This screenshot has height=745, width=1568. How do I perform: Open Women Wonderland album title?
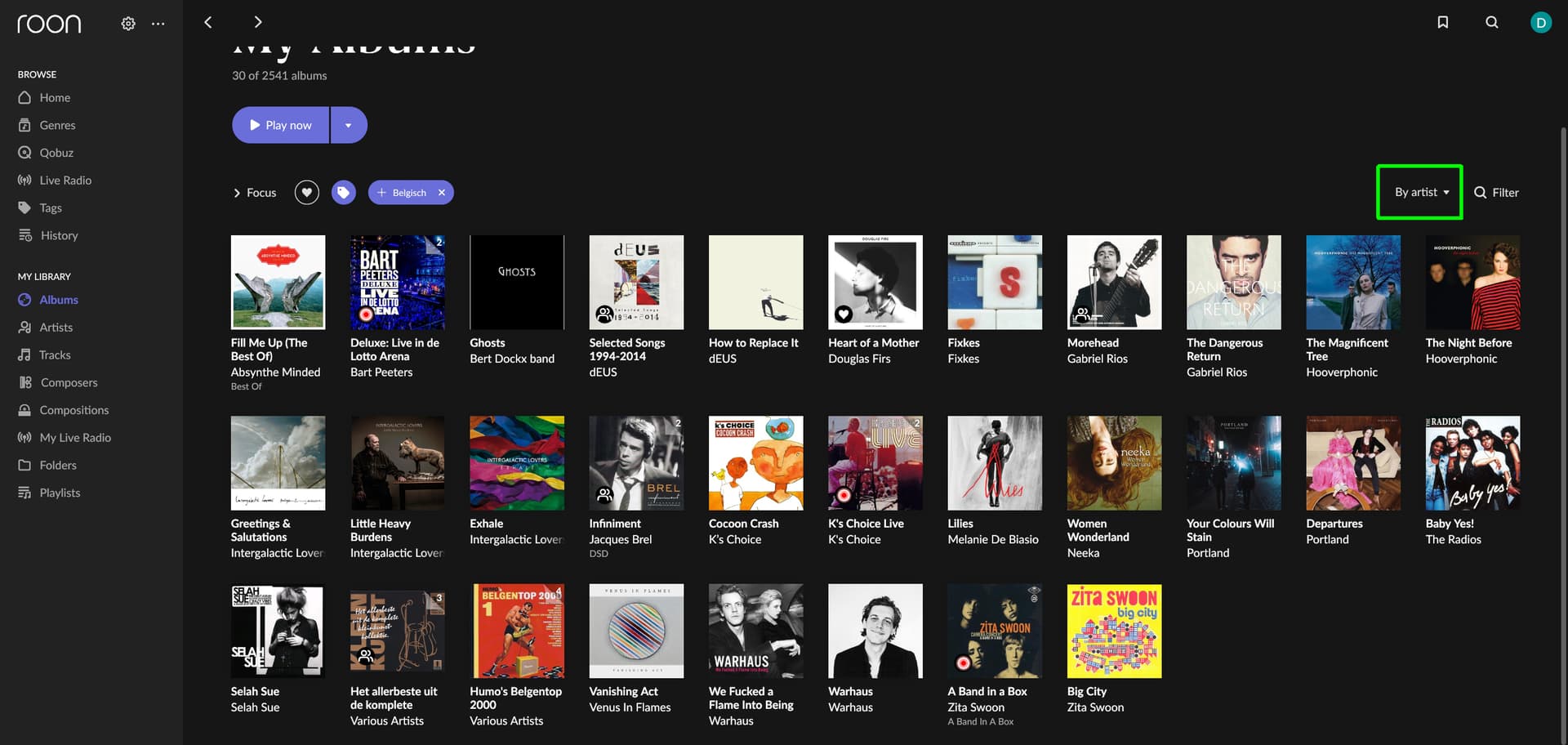click(1098, 531)
